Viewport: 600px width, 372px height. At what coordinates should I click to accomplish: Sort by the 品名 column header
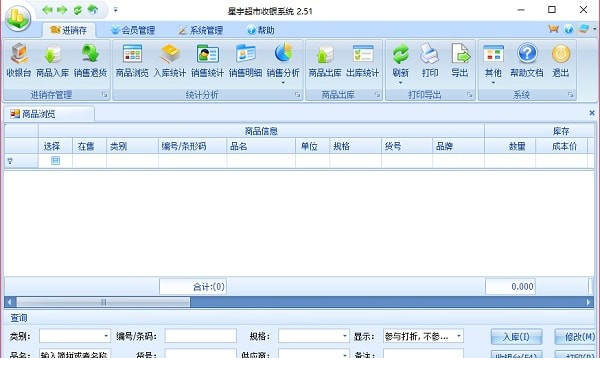tap(261, 146)
